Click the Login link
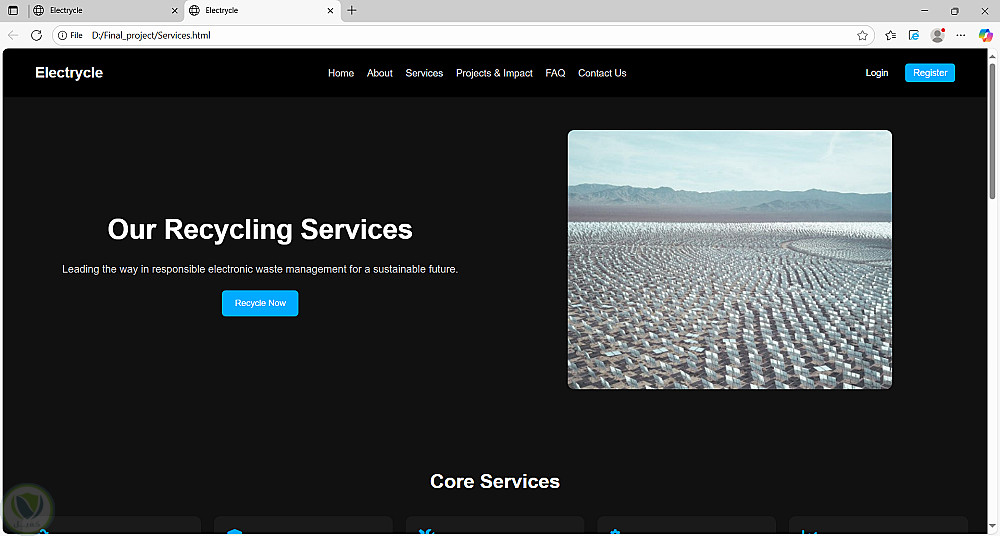The image size is (1000, 536). pyautogui.click(x=877, y=73)
